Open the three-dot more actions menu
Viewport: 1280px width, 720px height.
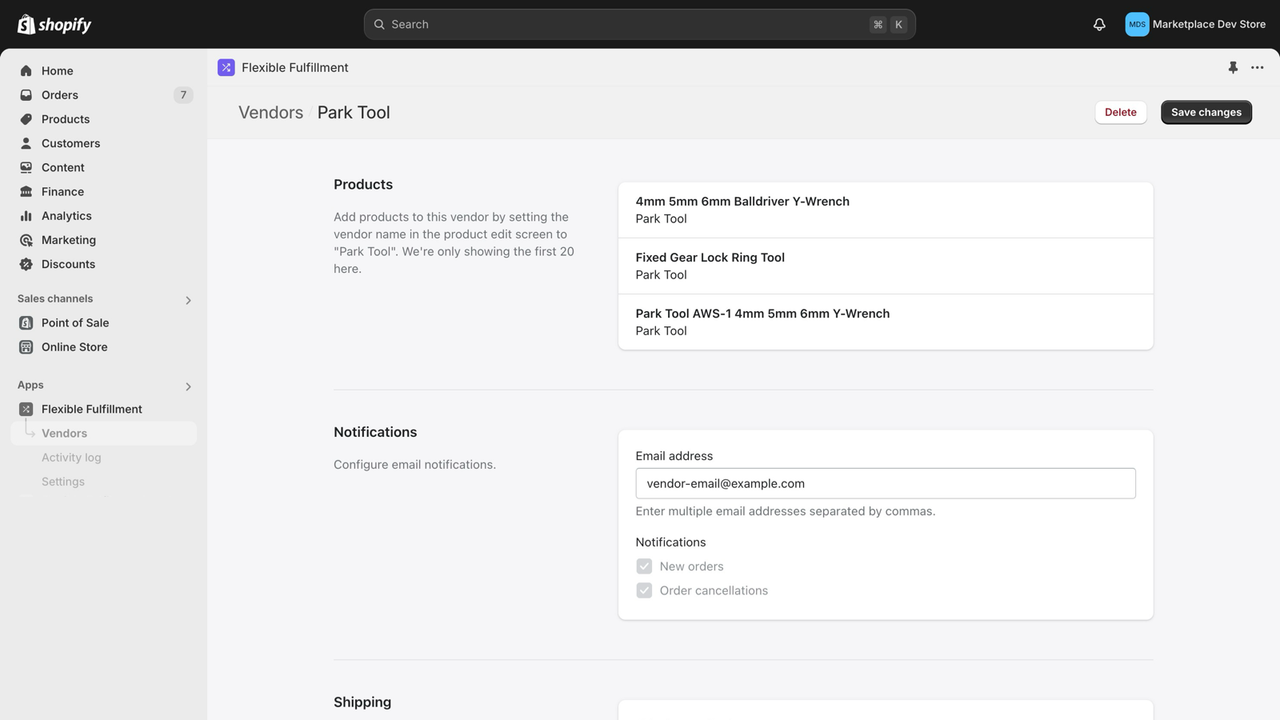[x=1257, y=67]
